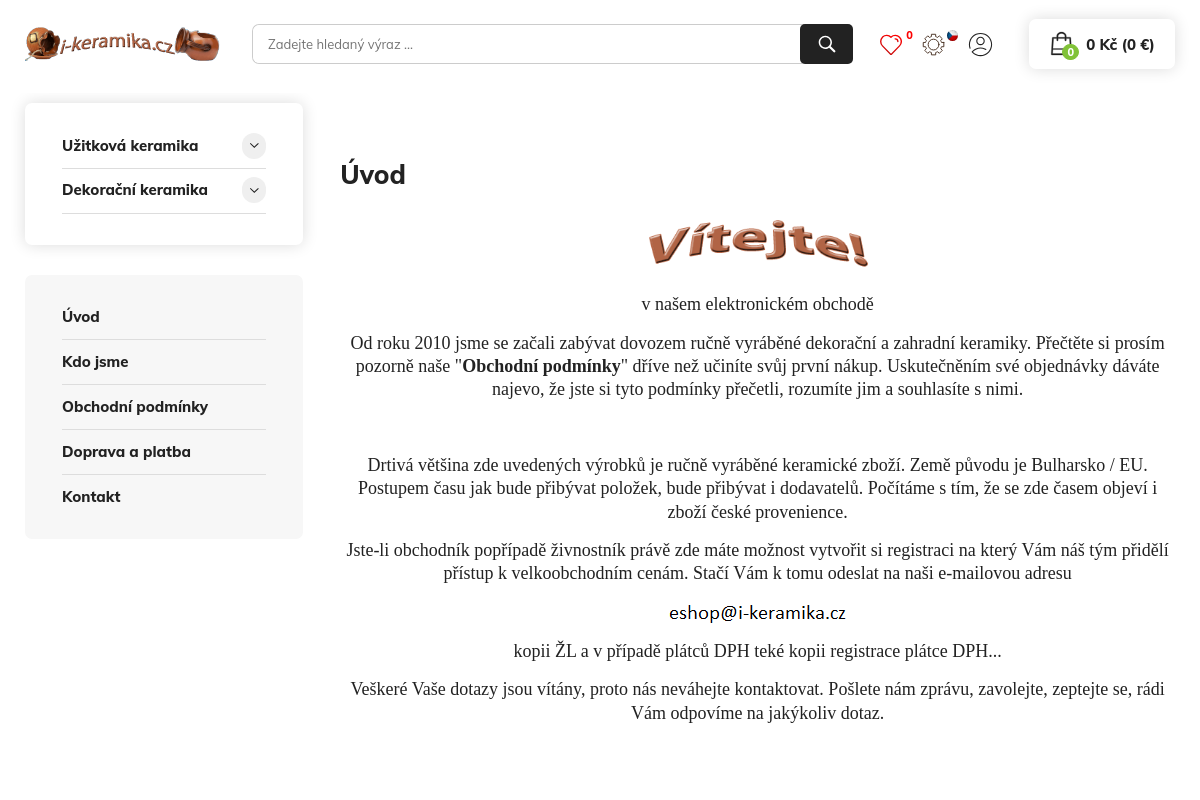Image resolution: width=1200 pixels, height=800 pixels.
Task: Open the wishlist heart icon
Action: click(x=890, y=45)
